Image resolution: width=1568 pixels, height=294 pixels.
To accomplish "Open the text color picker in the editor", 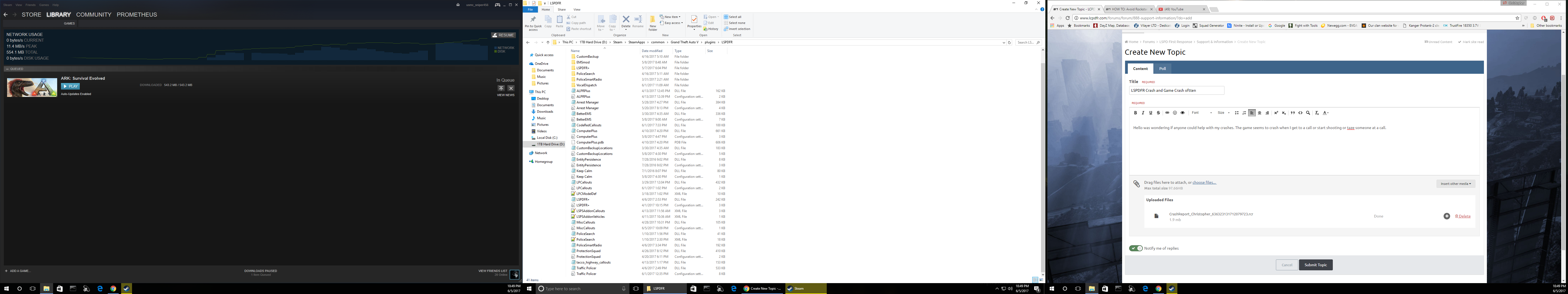I will (1326, 113).
